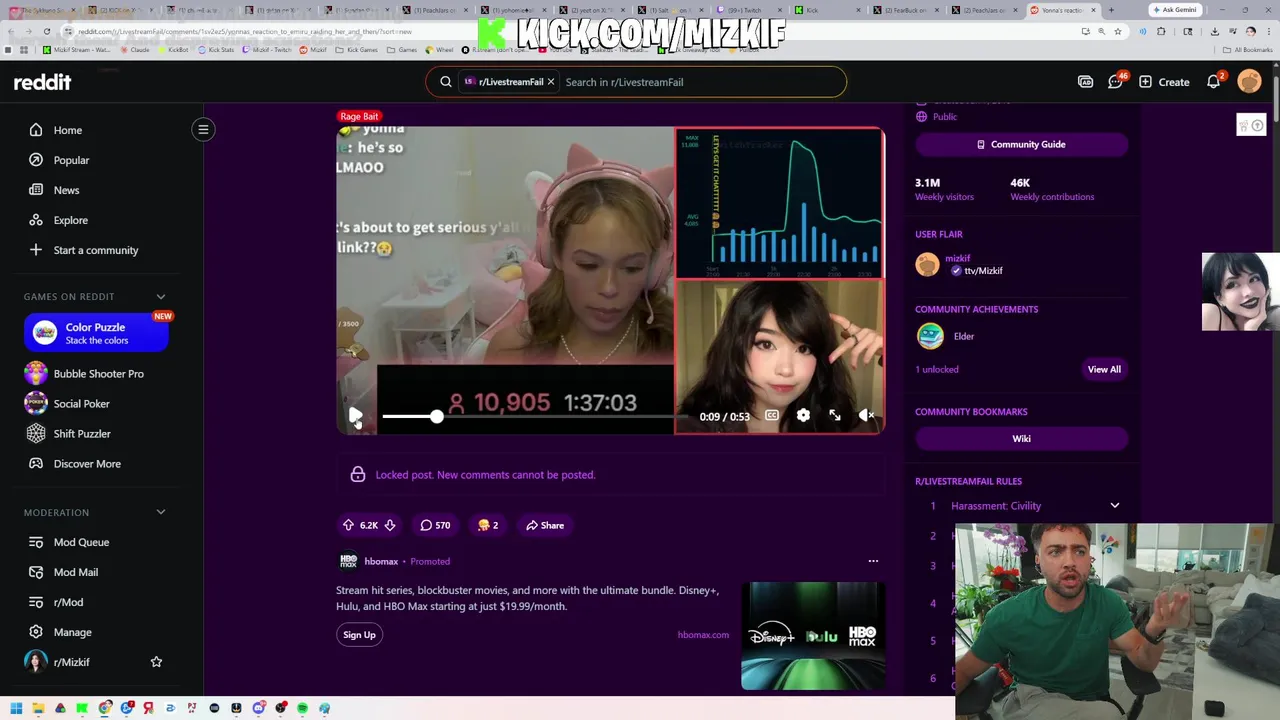Open video settings gear
Image resolution: width=1280 pixels, height=720 pixels.
pos(803,415)
